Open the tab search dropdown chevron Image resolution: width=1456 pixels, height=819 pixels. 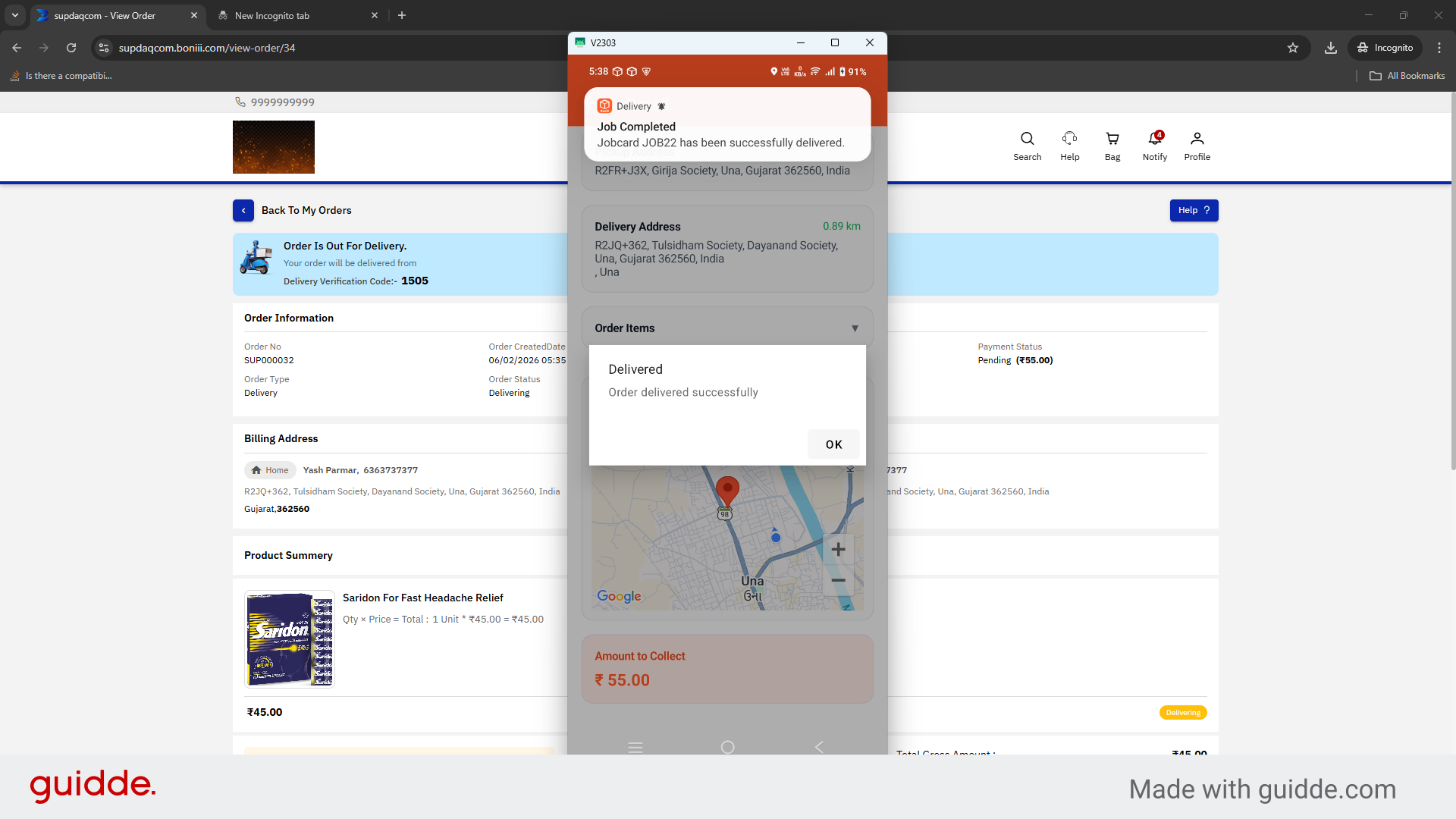click(x=15, y=15)
